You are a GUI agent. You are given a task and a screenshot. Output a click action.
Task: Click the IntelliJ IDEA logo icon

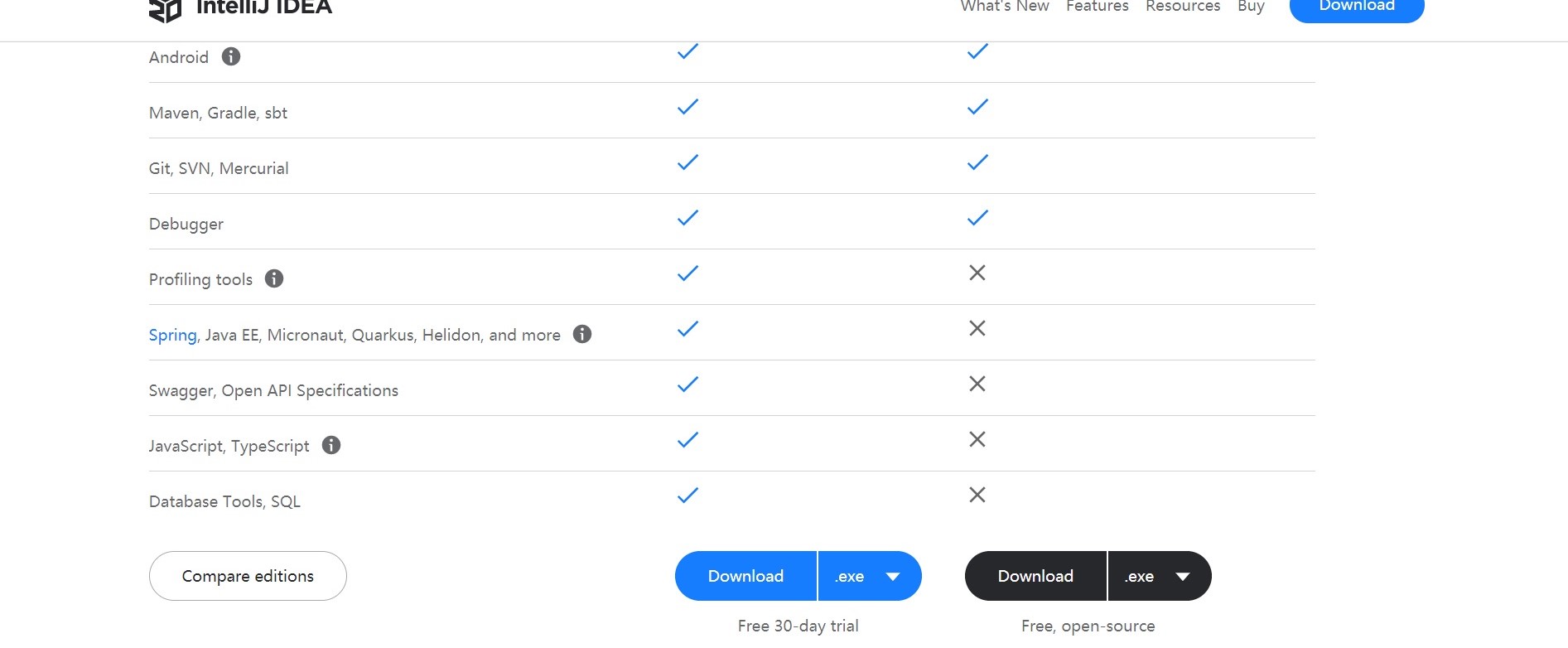(x=165, y=10)
